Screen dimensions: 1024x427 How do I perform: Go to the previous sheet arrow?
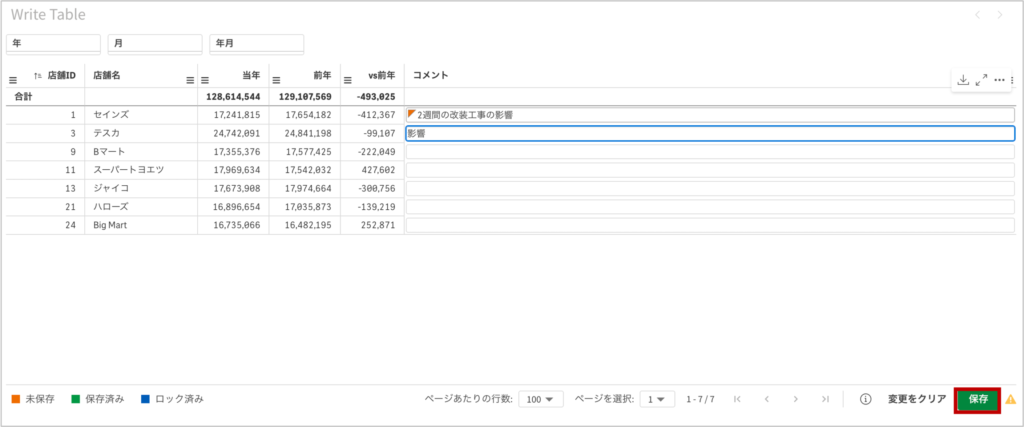click(978, 15)
